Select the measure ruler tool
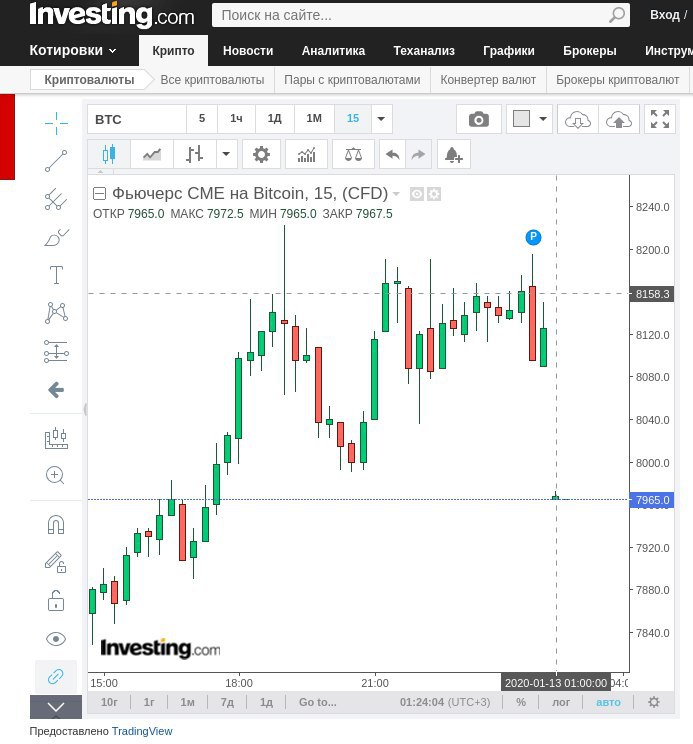The width and height of the screenshot is (693, 744). point(56,438)
